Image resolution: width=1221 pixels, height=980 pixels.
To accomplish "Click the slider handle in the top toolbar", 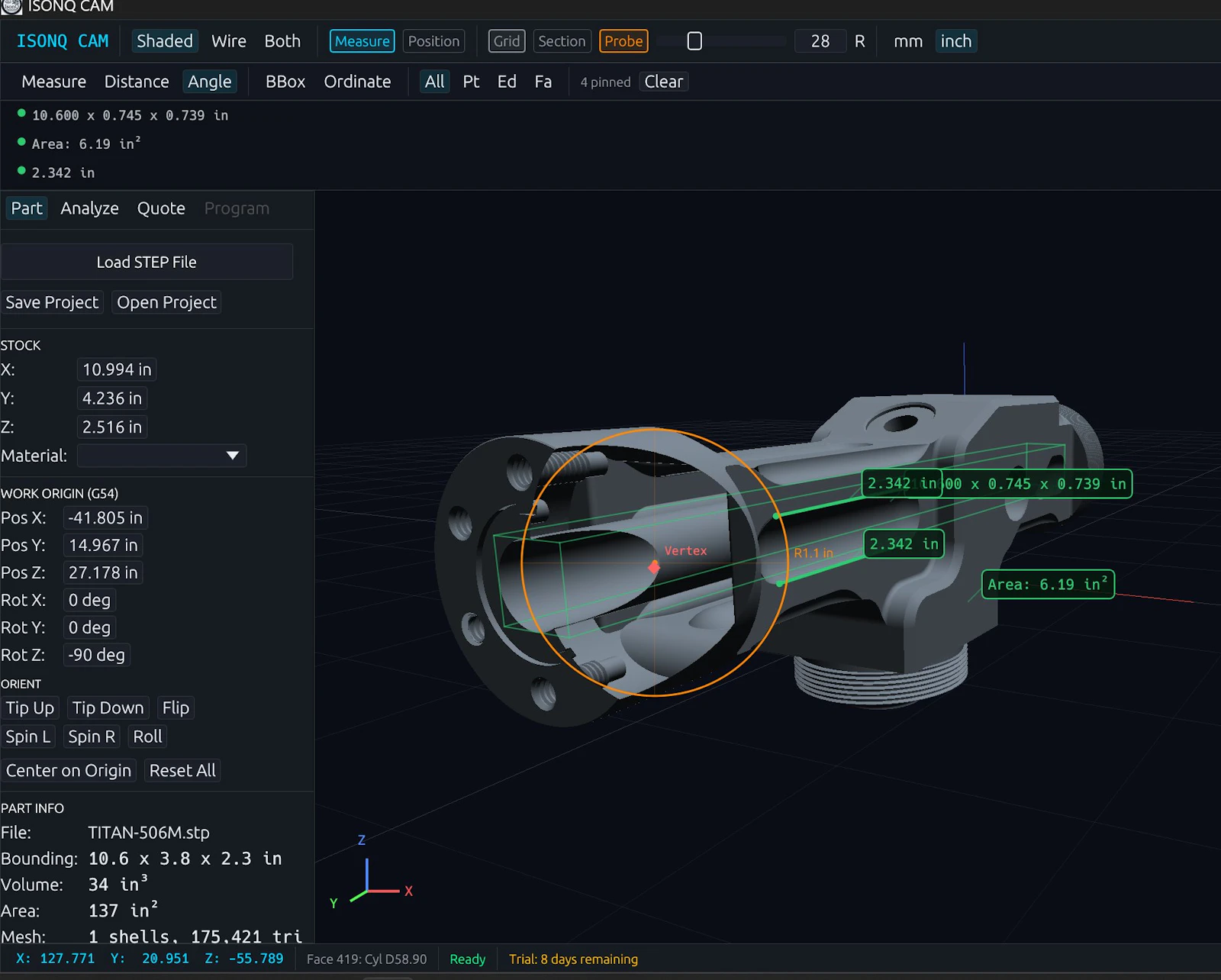I will point(694,41).
